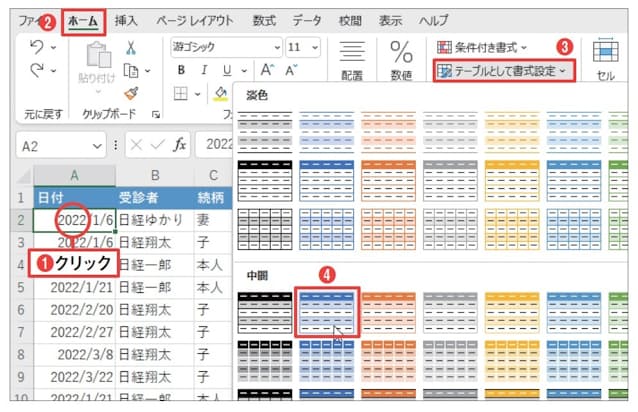Viewport: 638px width, 412px height.
Task: Open the 数式 ribbon tab
Action: click(264, 20)
